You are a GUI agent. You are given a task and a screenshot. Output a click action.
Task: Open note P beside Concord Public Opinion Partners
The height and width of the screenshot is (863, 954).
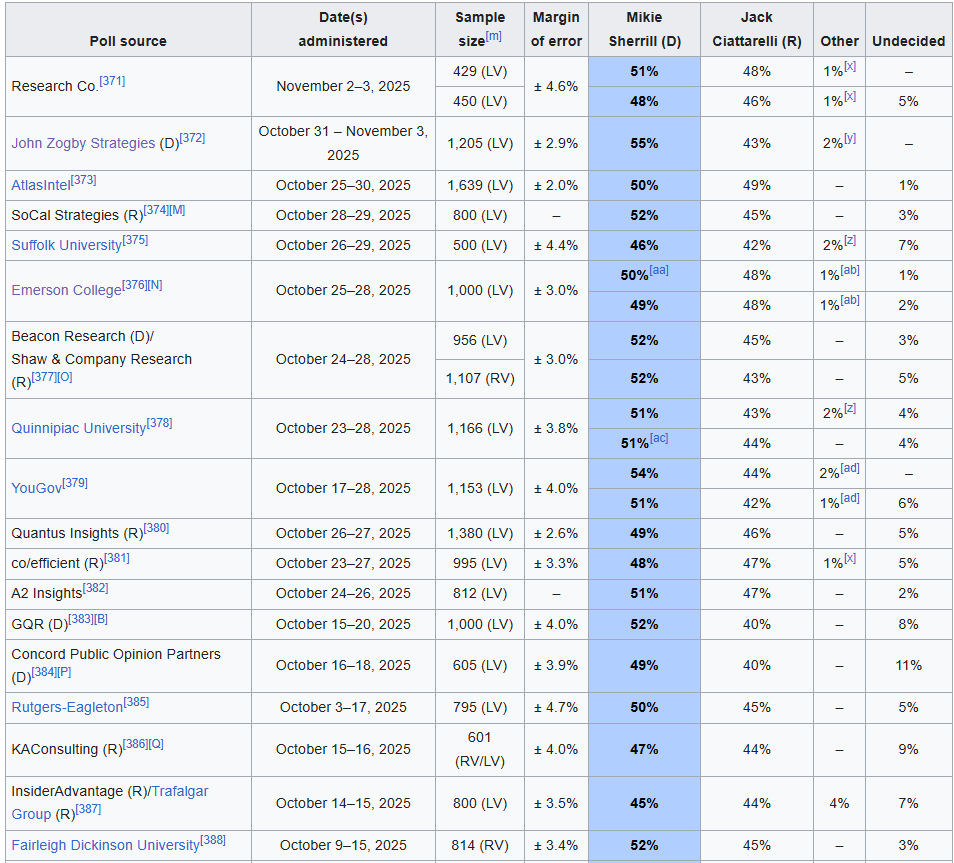click(x=64, y=672)
